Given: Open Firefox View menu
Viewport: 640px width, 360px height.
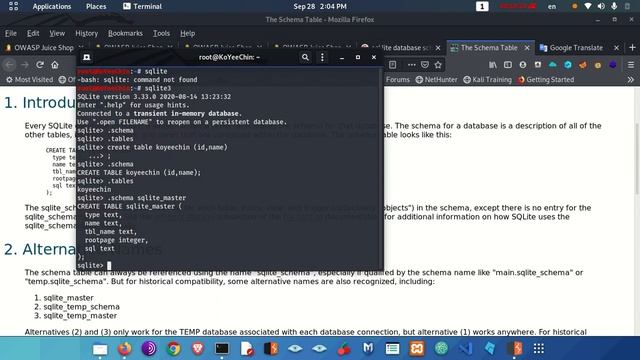Looking at the screenshot, I should coord(57,33).
